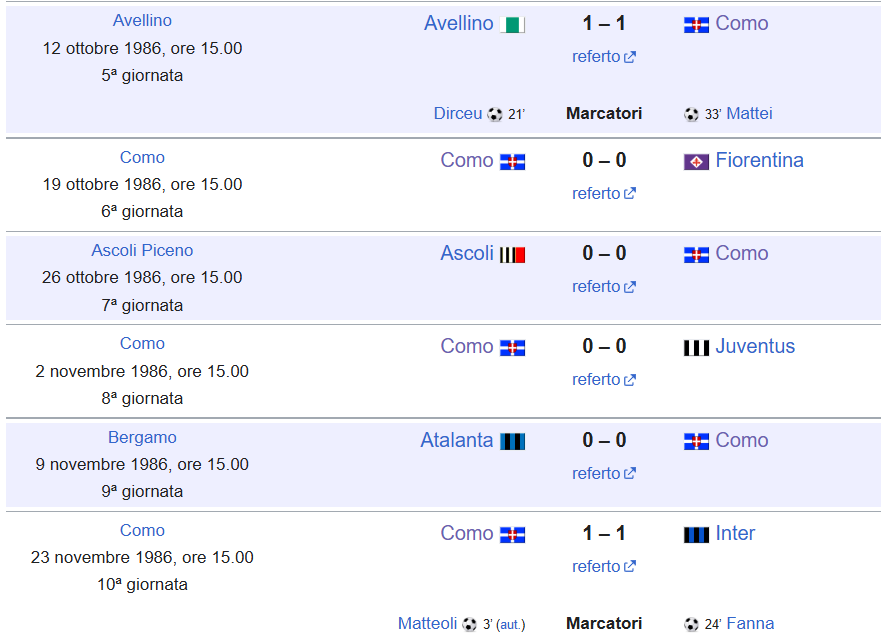This screenshot has height=644, width=881.
Task: Open referto link for Como–Inter match
Action: [603, 566]
